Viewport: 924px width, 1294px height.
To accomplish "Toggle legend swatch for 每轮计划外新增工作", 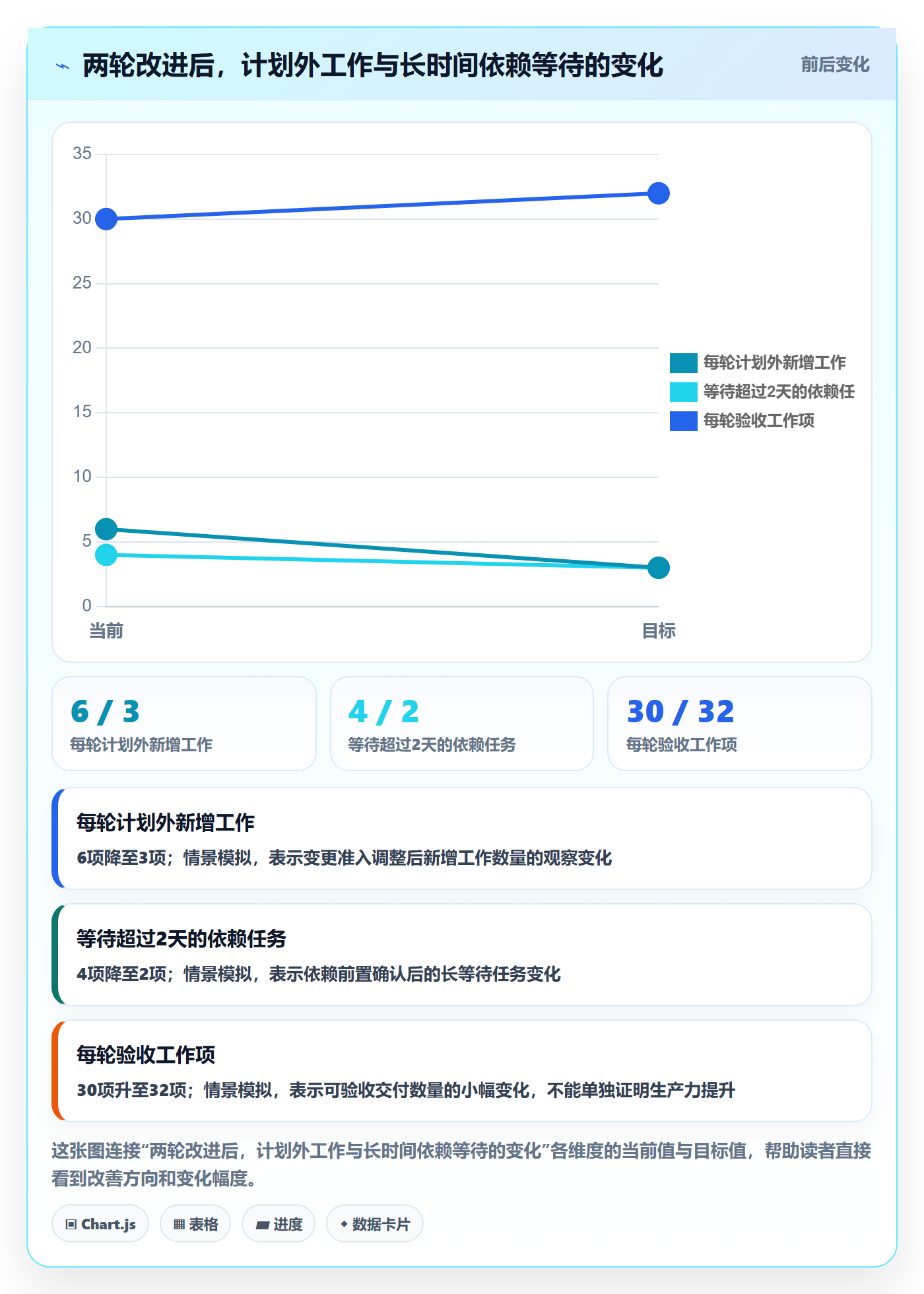I will click(683, 363).
